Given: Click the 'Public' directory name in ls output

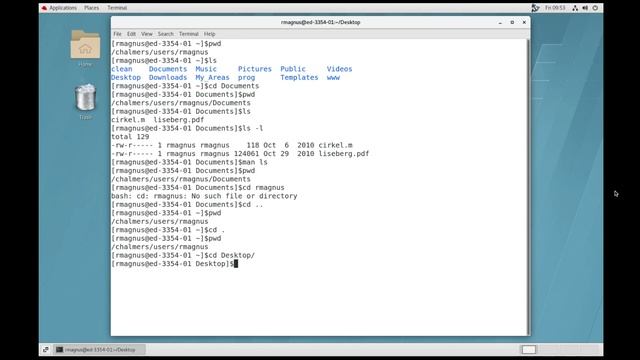Looking at the screenshot, I should (x=293, y=69).
